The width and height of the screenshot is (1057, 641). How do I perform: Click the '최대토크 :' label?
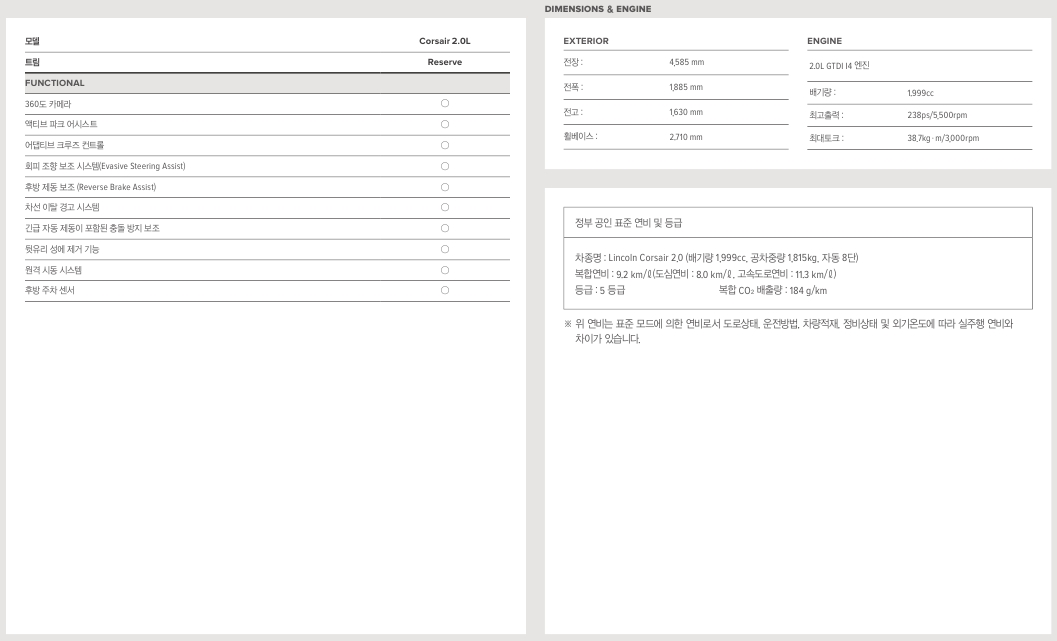tap(826, 138)
